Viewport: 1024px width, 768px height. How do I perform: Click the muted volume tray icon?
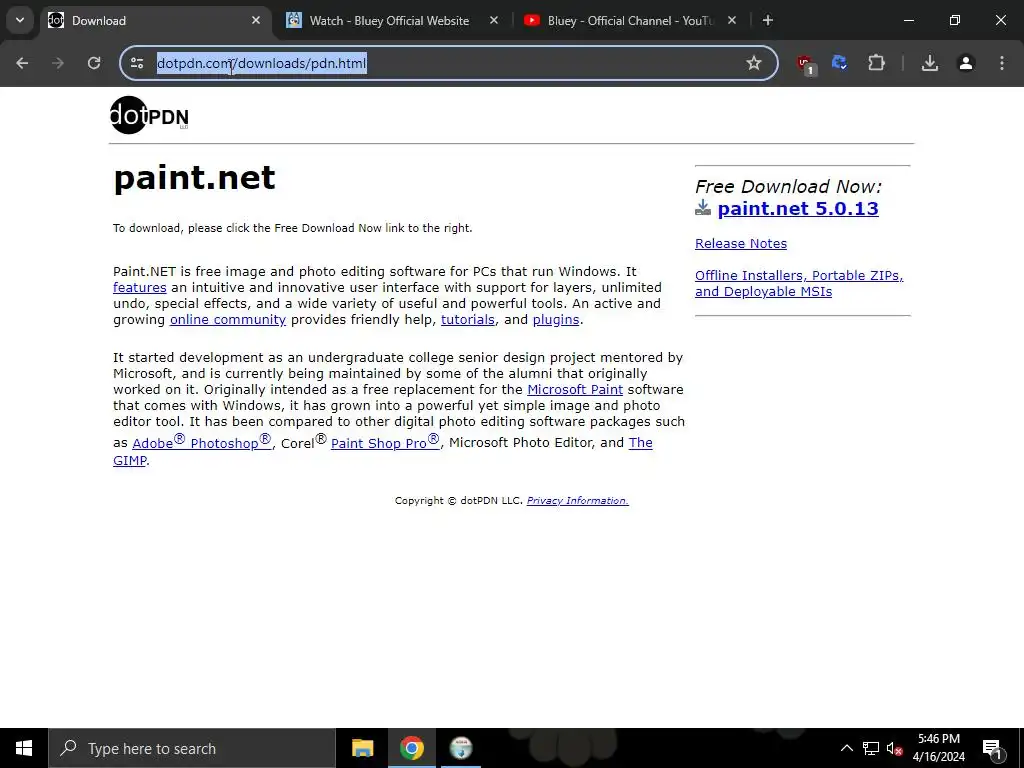[x=894, y=748]
